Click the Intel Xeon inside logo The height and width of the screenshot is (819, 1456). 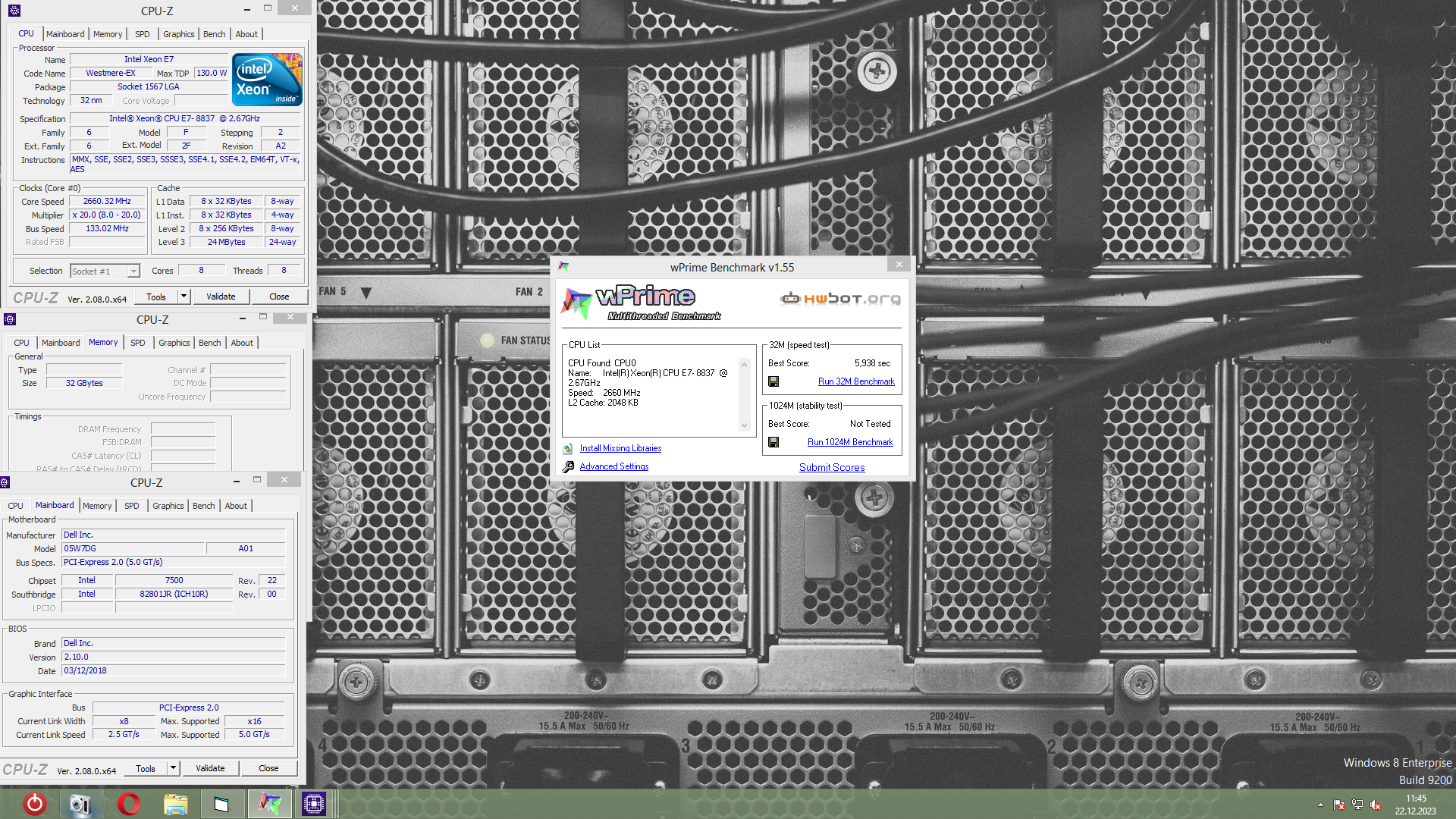click(267, 80)
